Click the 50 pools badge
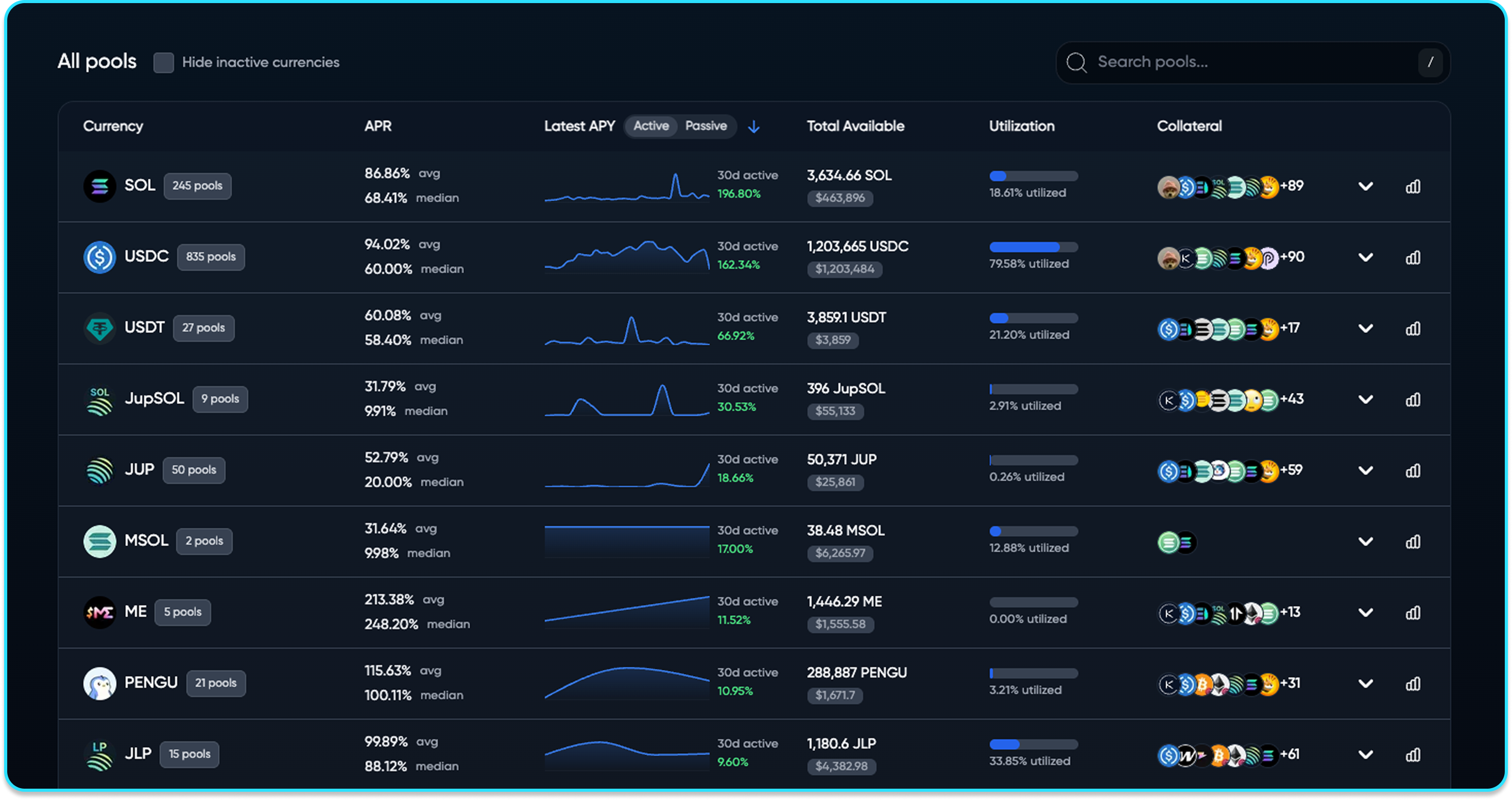This screenshot has width=1512, height=800. coord(194,470)
